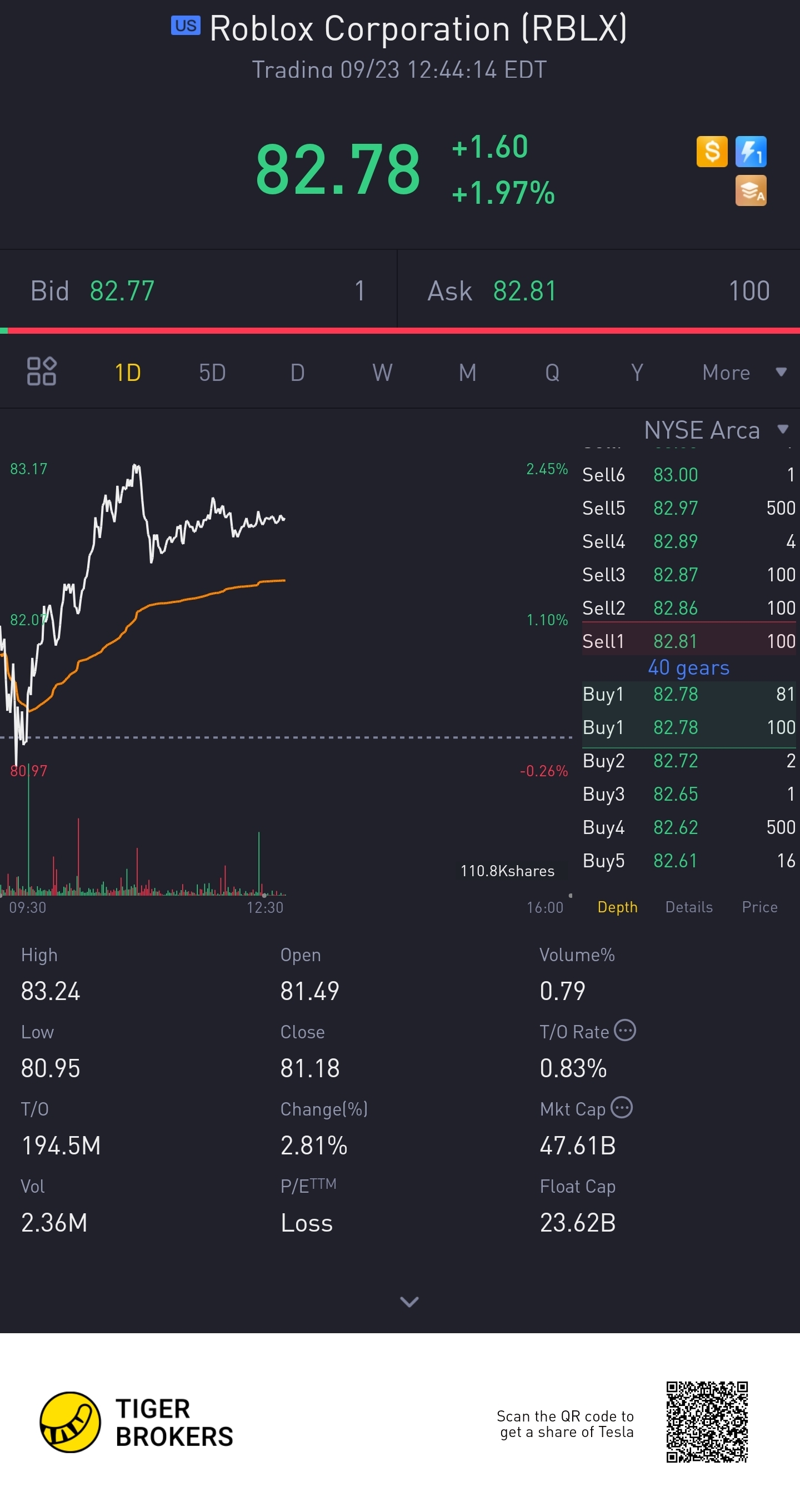Select the Buy3 82.65 order row
This screenshot has height=1512, width=800.
(x=689, y=793)
